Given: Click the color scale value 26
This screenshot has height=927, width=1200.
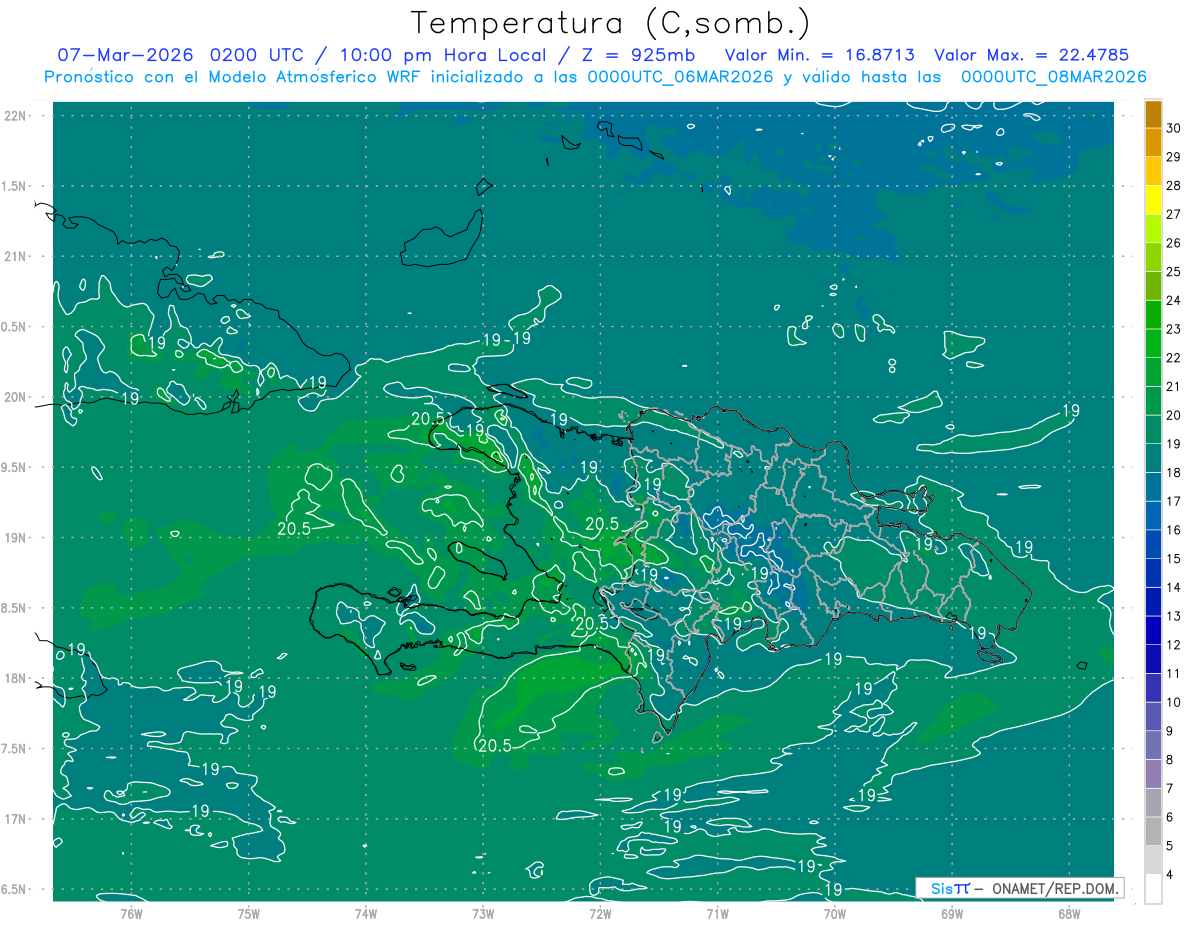Looking at the screenshot, I should click(x=1174, y=243).
